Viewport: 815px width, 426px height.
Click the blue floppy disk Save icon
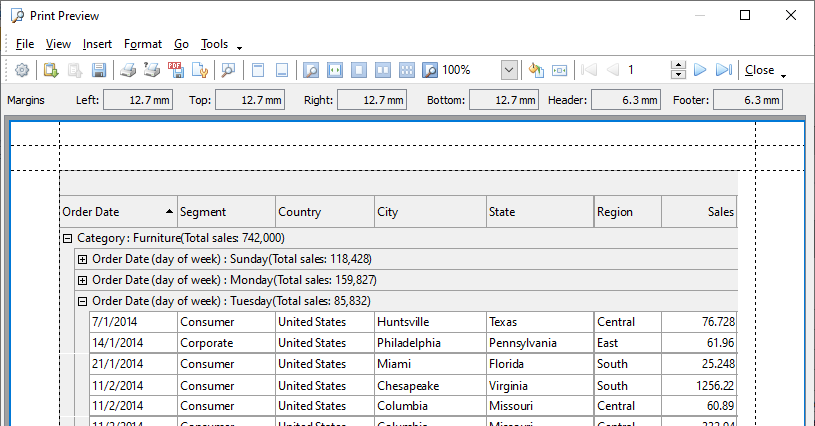(x=99, y=70)
